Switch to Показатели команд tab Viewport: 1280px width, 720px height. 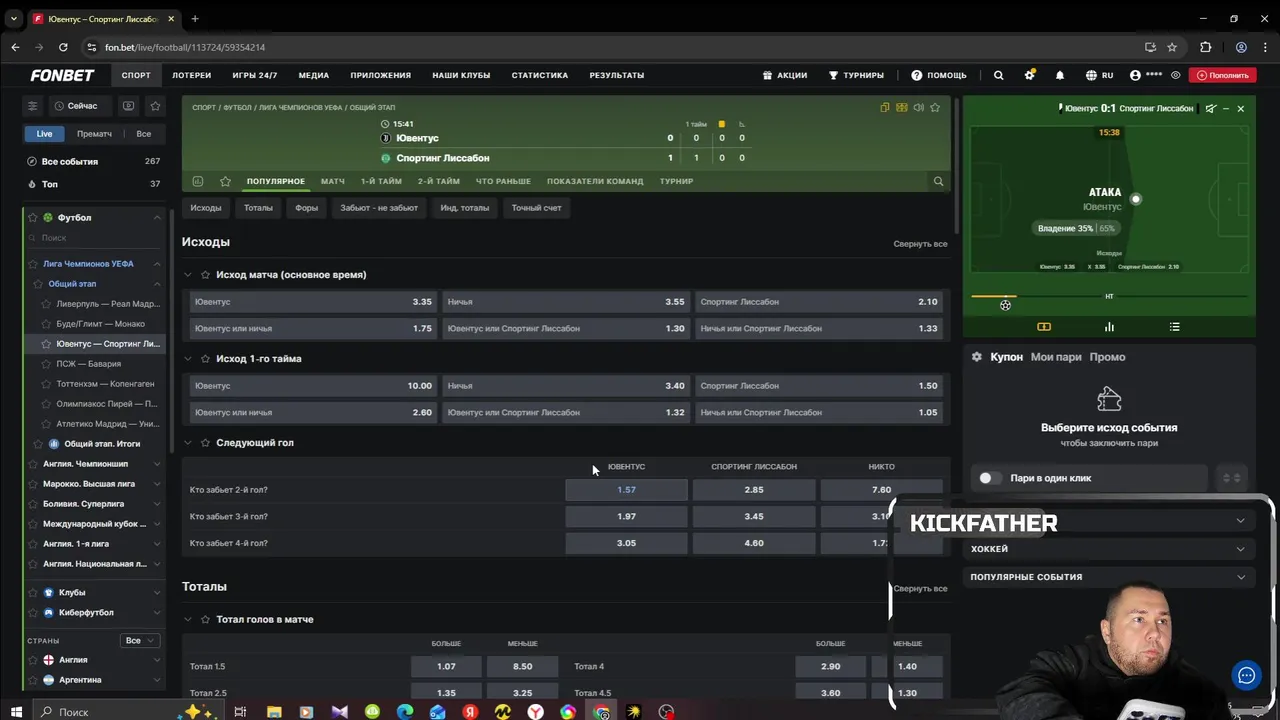coord(595,181)
